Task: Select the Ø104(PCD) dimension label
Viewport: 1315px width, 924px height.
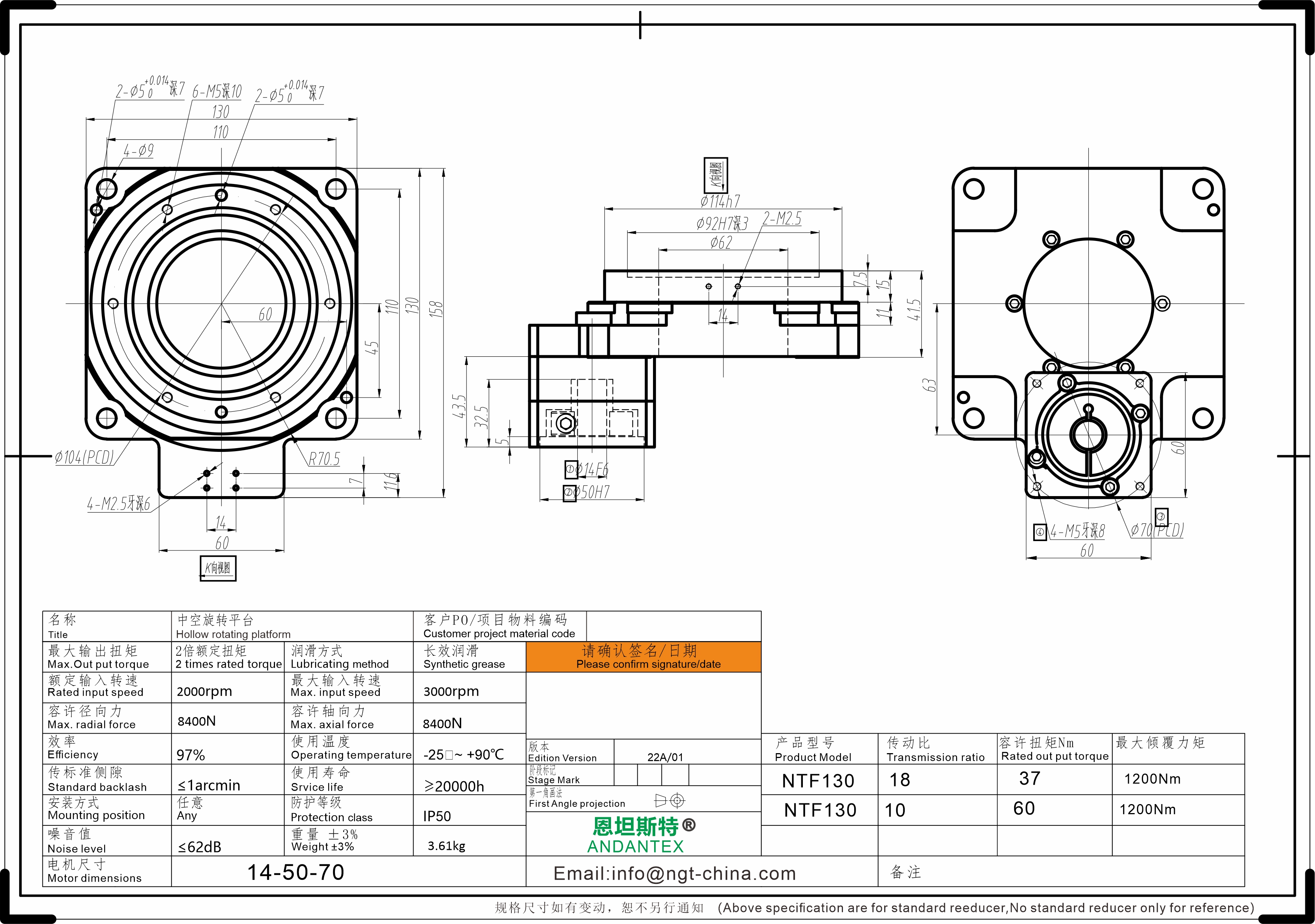Action: point(85,457)
